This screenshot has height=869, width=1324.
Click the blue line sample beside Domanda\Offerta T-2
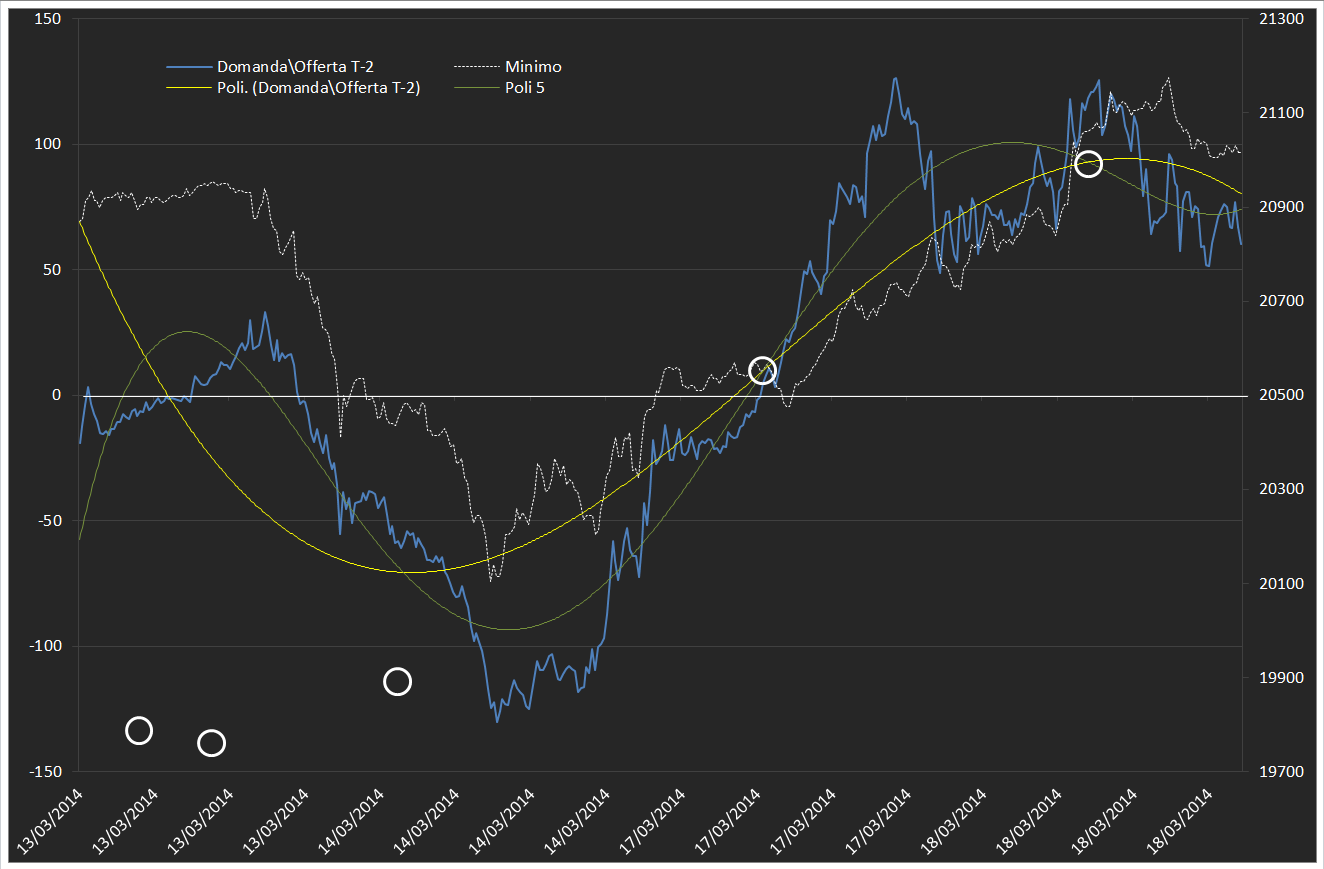coord(190,67)
